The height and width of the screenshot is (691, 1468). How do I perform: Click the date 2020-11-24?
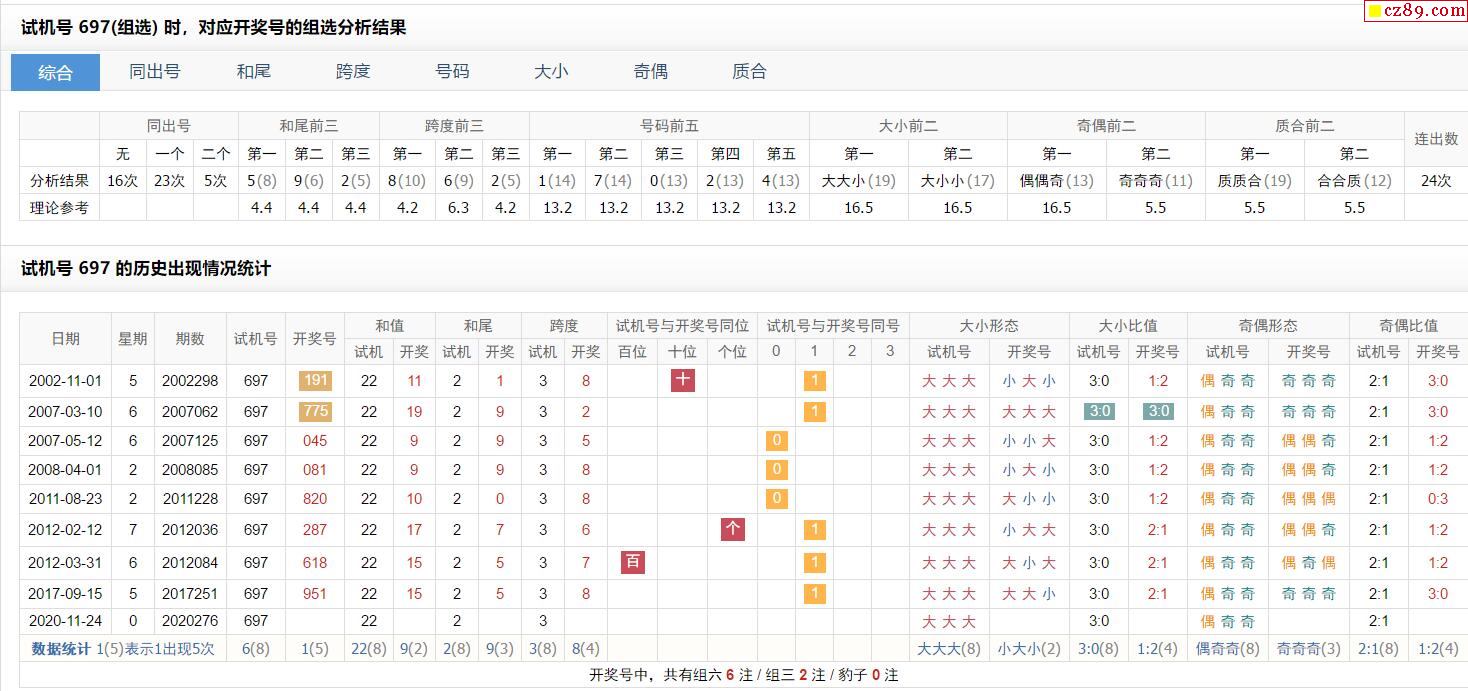[x=66, y=621]
